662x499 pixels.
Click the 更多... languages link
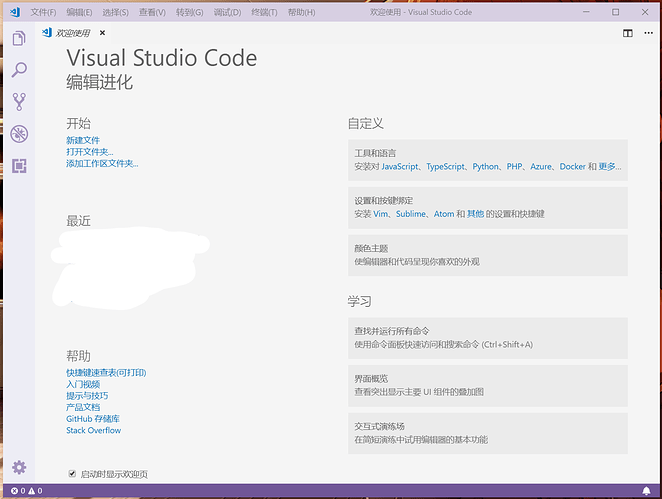click(610, 167)
